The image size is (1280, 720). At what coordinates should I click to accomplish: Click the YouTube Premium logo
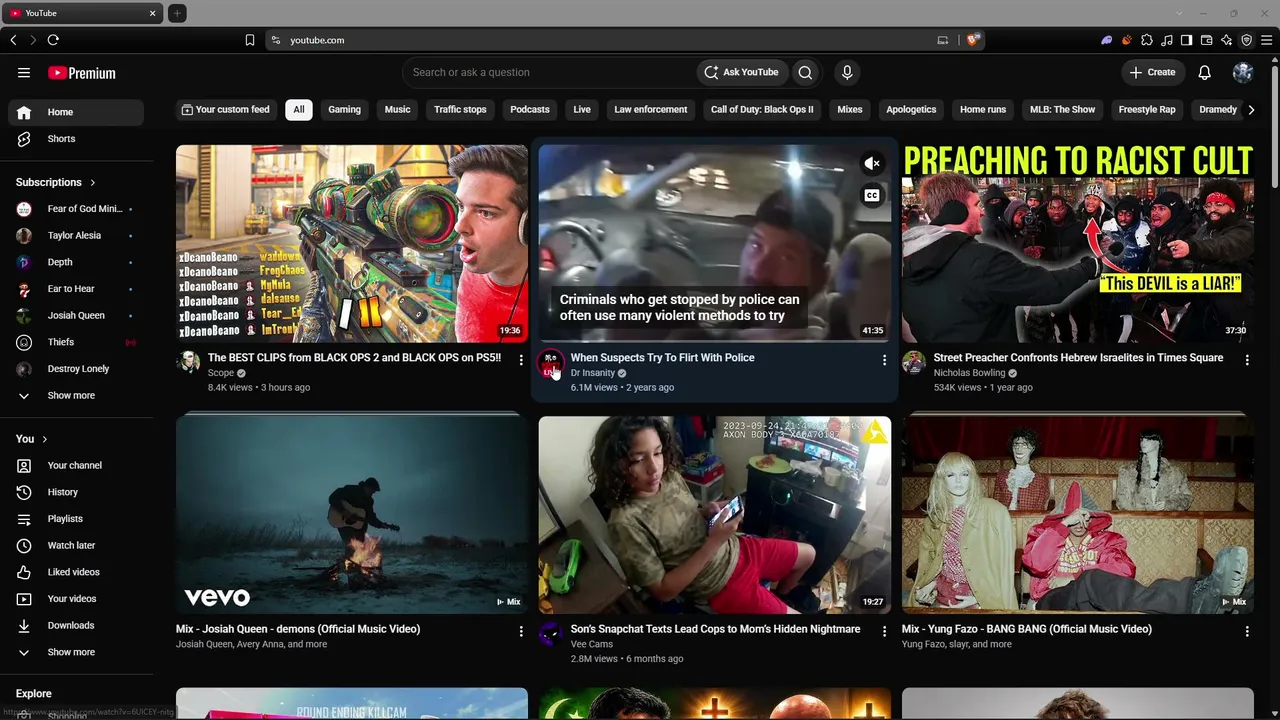coord(82,73)
